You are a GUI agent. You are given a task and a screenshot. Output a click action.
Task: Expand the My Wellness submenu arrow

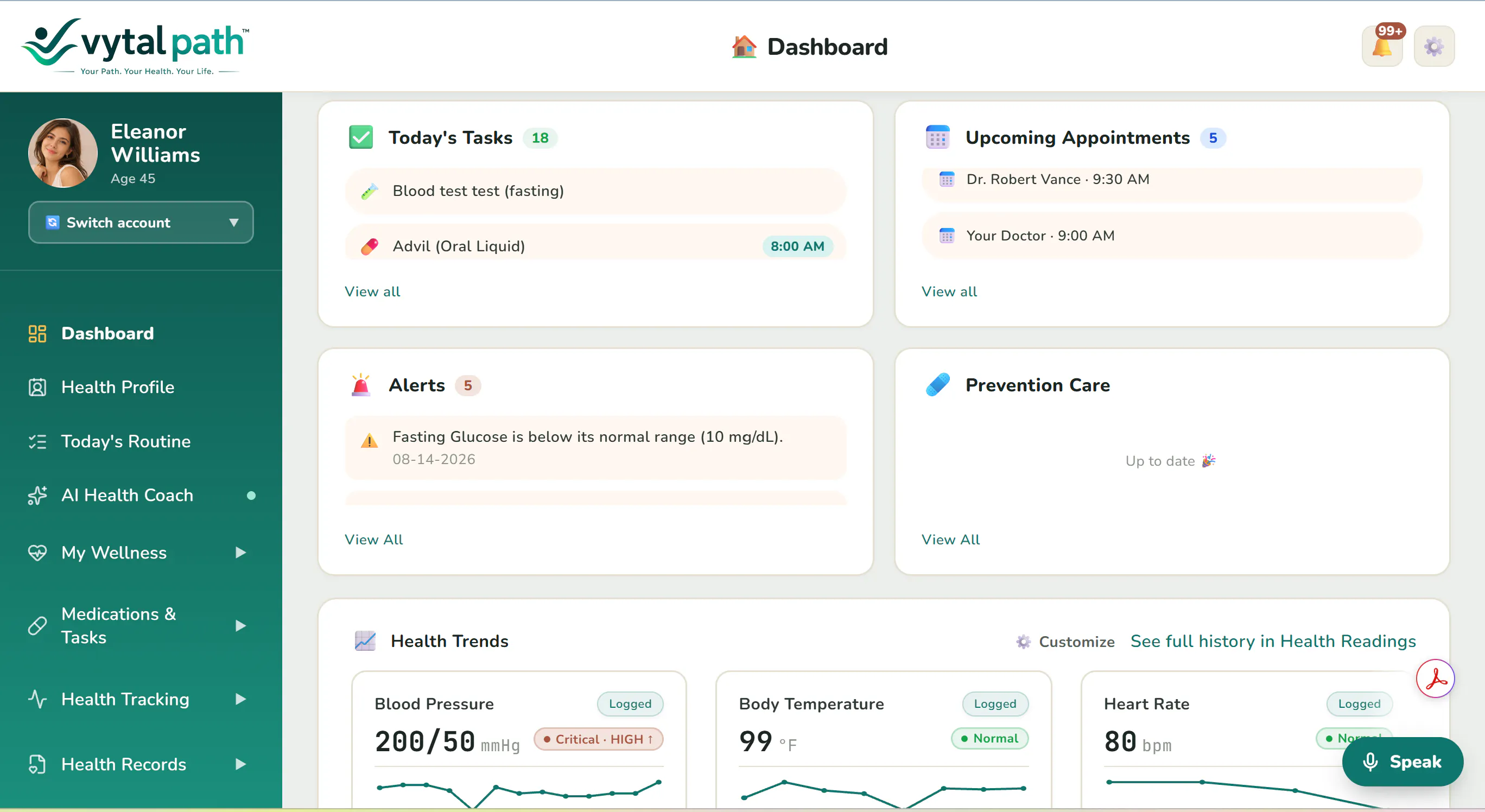pos(240,552)
